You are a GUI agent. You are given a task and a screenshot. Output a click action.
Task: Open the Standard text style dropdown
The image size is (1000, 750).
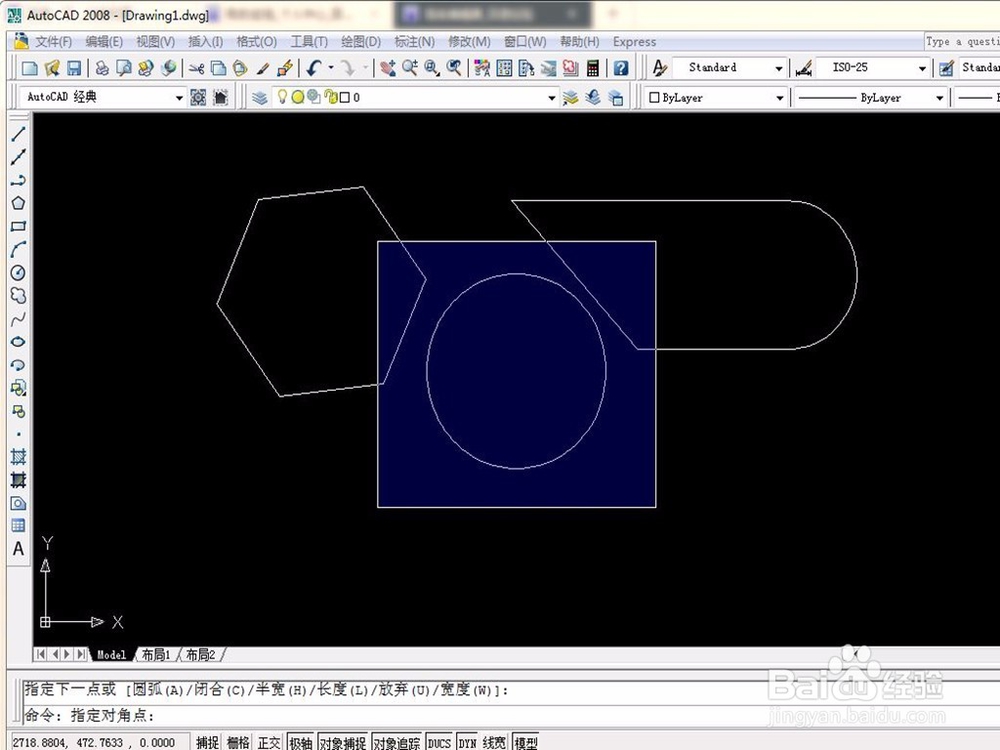779,68
